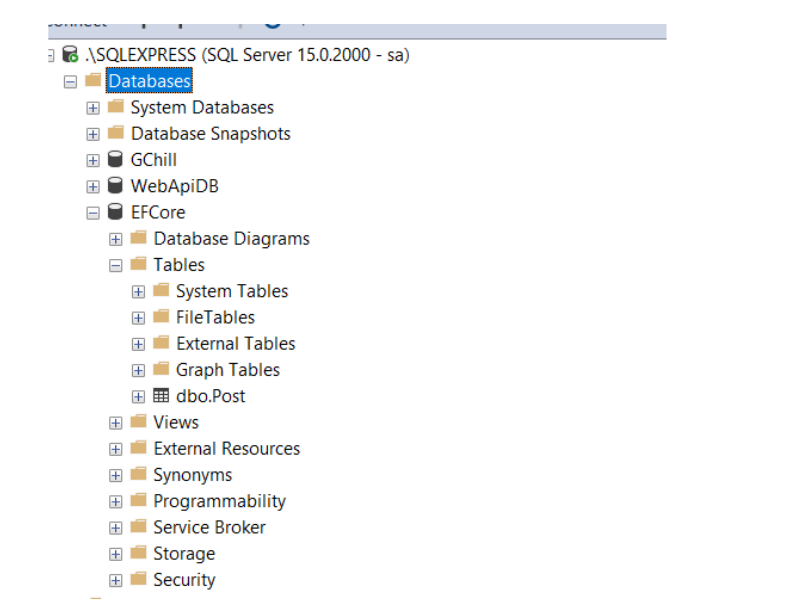Click the System Tables folder icon

pos(161,290)
